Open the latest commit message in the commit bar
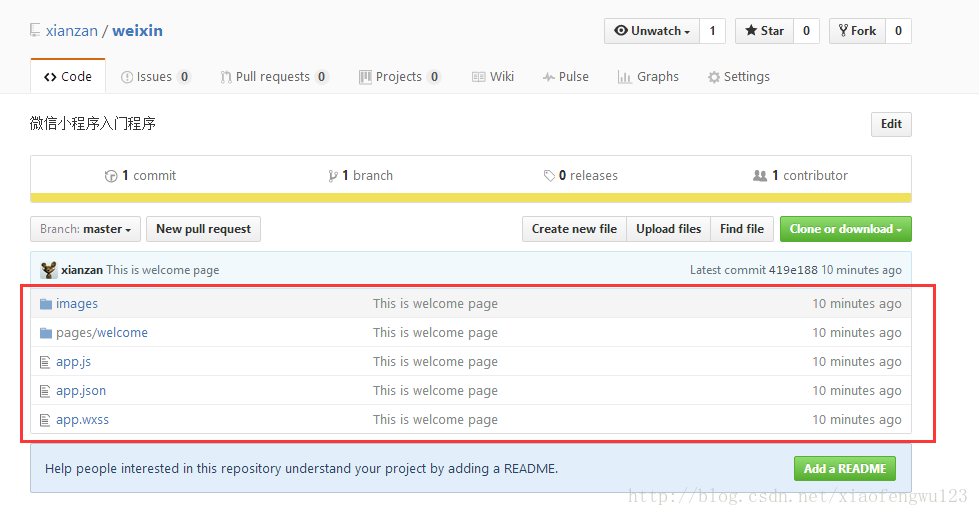The height and width of the screenshot is (516, 979). pos(163,270)
